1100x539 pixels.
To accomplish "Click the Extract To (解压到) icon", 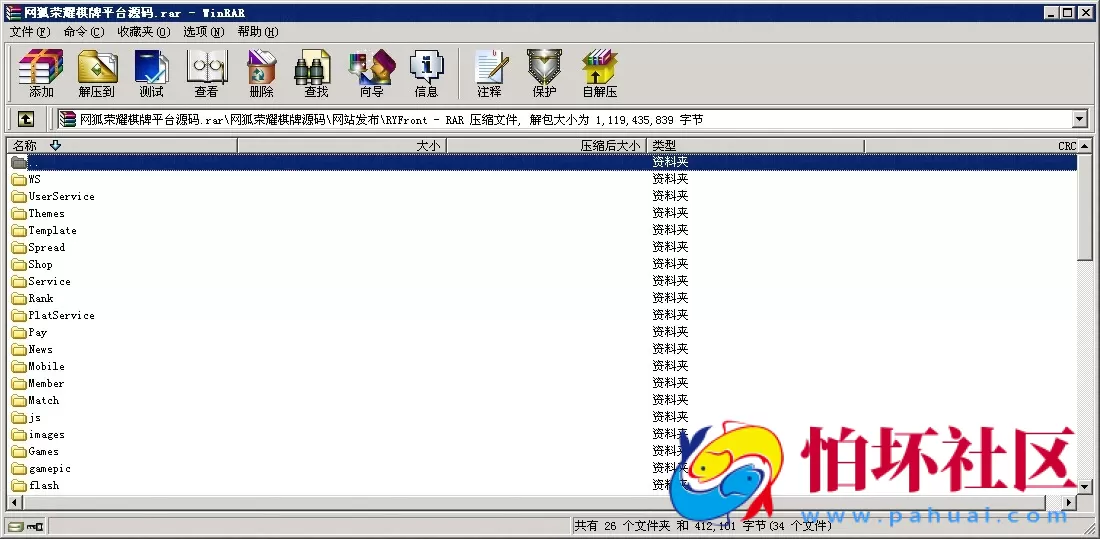I will click(97, 74).
